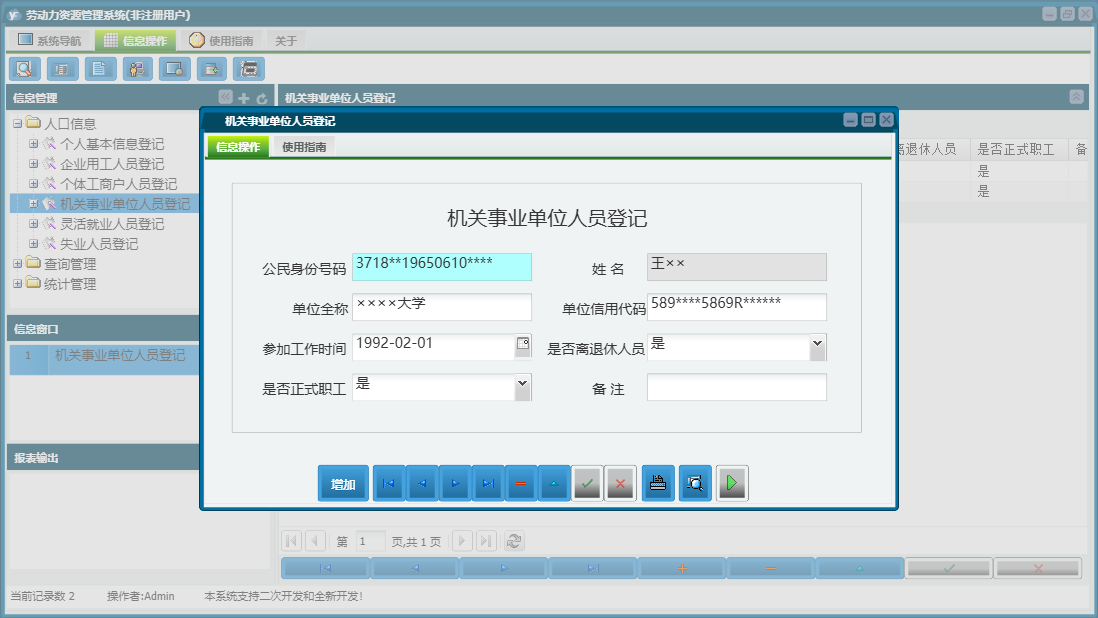Go to first page in grid pager

click(291, 541)
